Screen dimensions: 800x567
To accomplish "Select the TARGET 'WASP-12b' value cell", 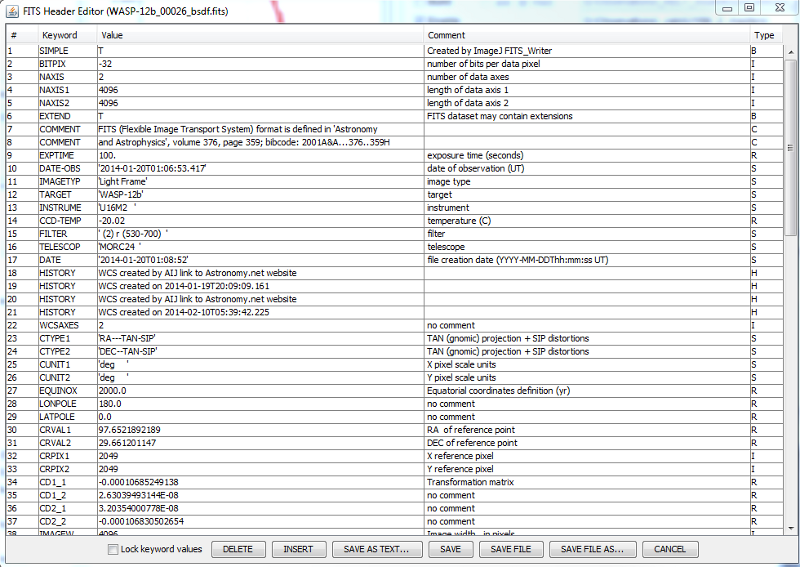I will pyautogui.click(x=260, y=194).
